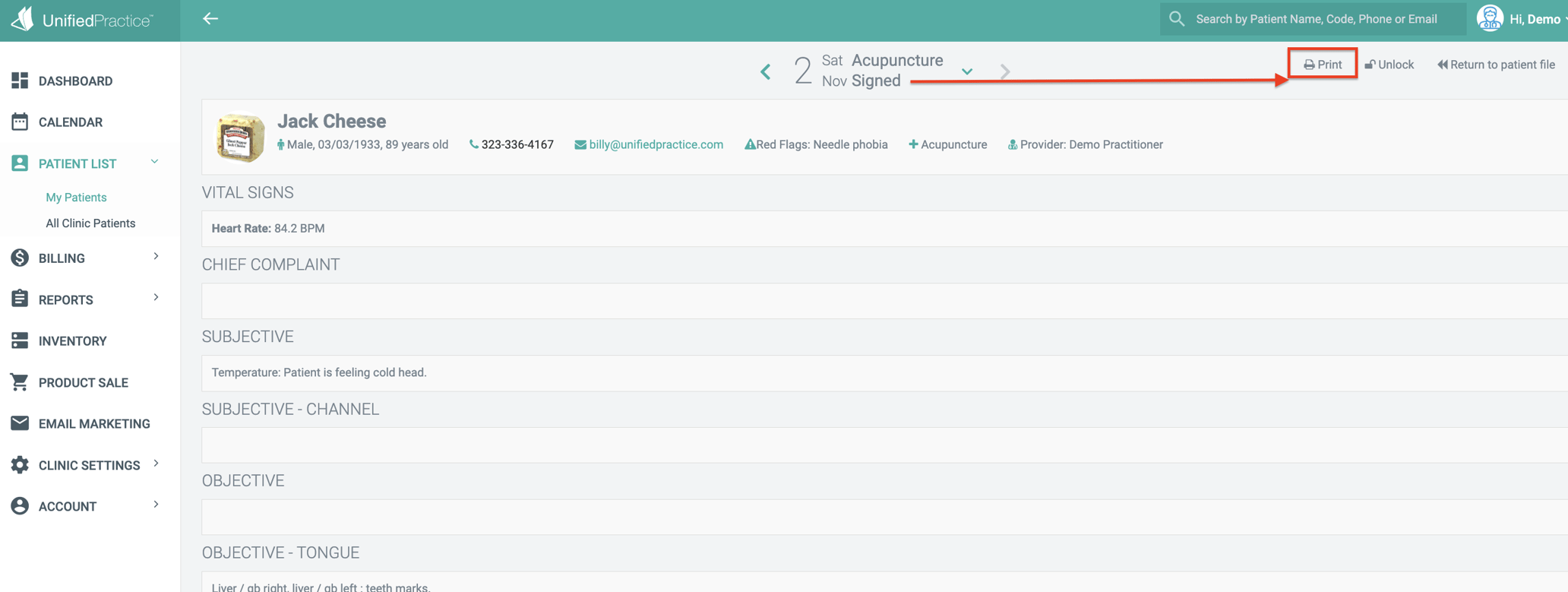Click the Email Marketing envelope icon
The height and width of the screenshot is (592, 1568).
[20, 423]
